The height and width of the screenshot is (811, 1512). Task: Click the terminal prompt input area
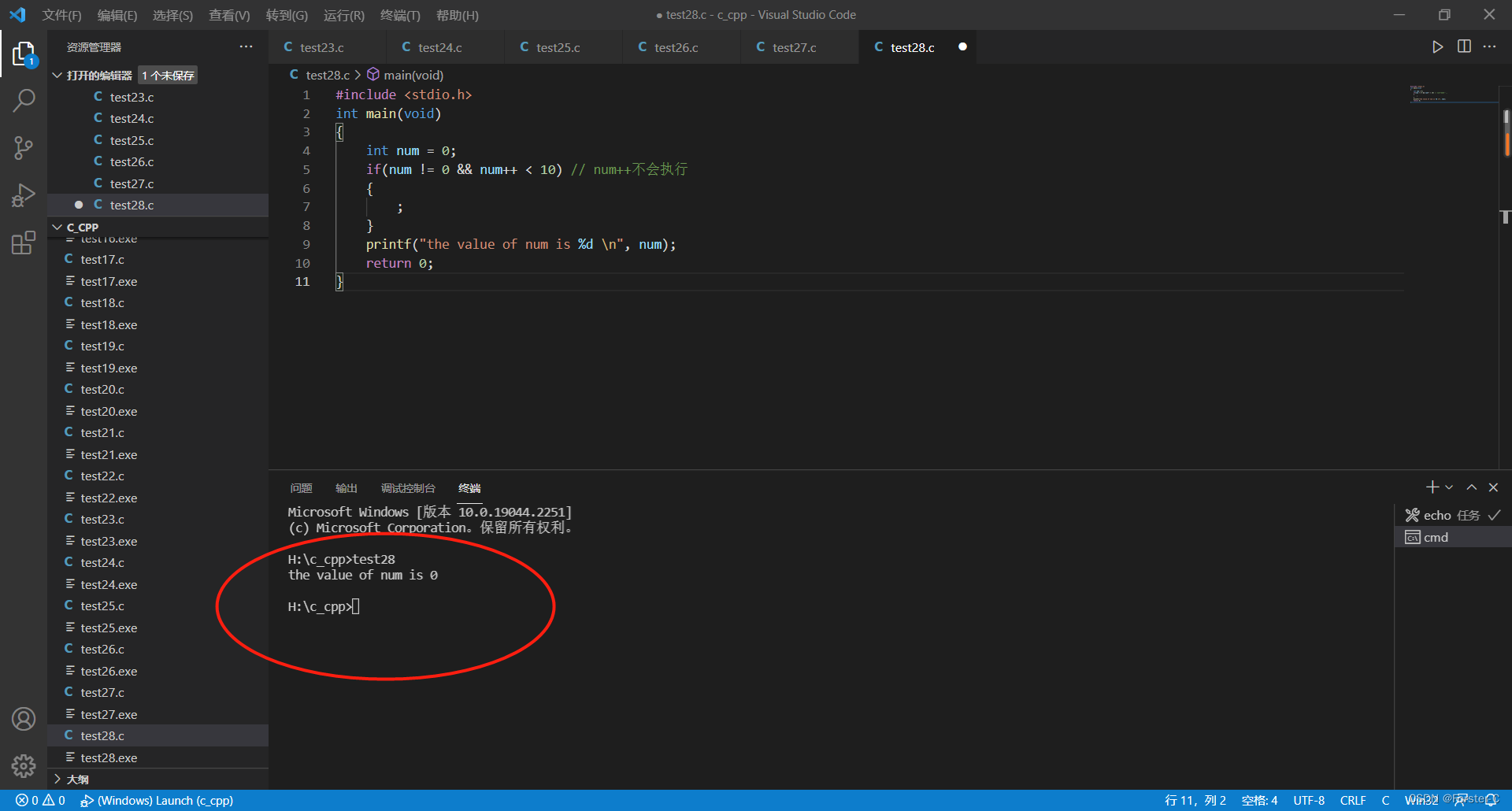(356, 606)
